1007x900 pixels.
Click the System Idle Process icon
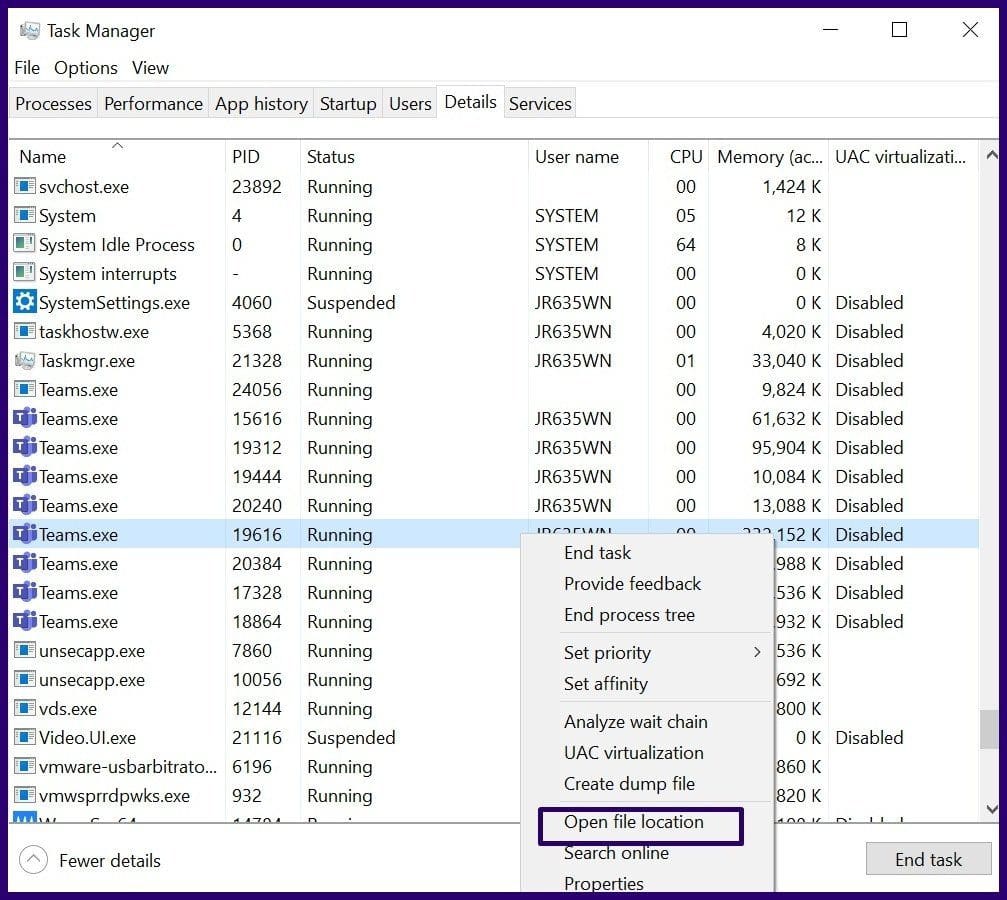pos(24,244)
